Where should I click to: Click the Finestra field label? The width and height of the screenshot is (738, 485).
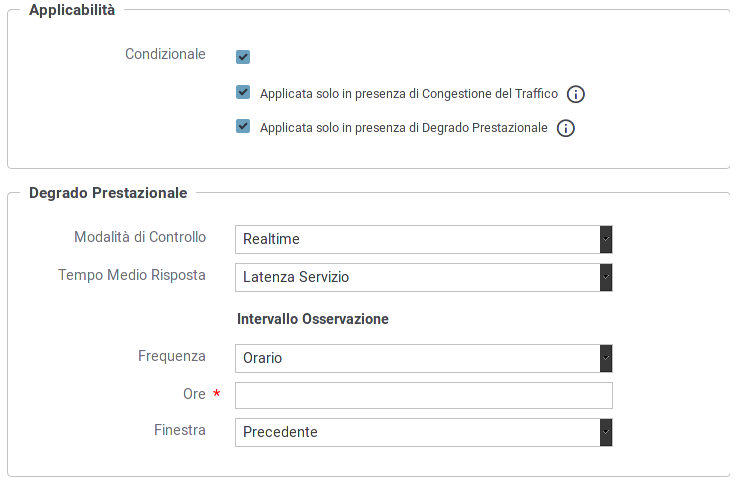(x=180, y=430)
